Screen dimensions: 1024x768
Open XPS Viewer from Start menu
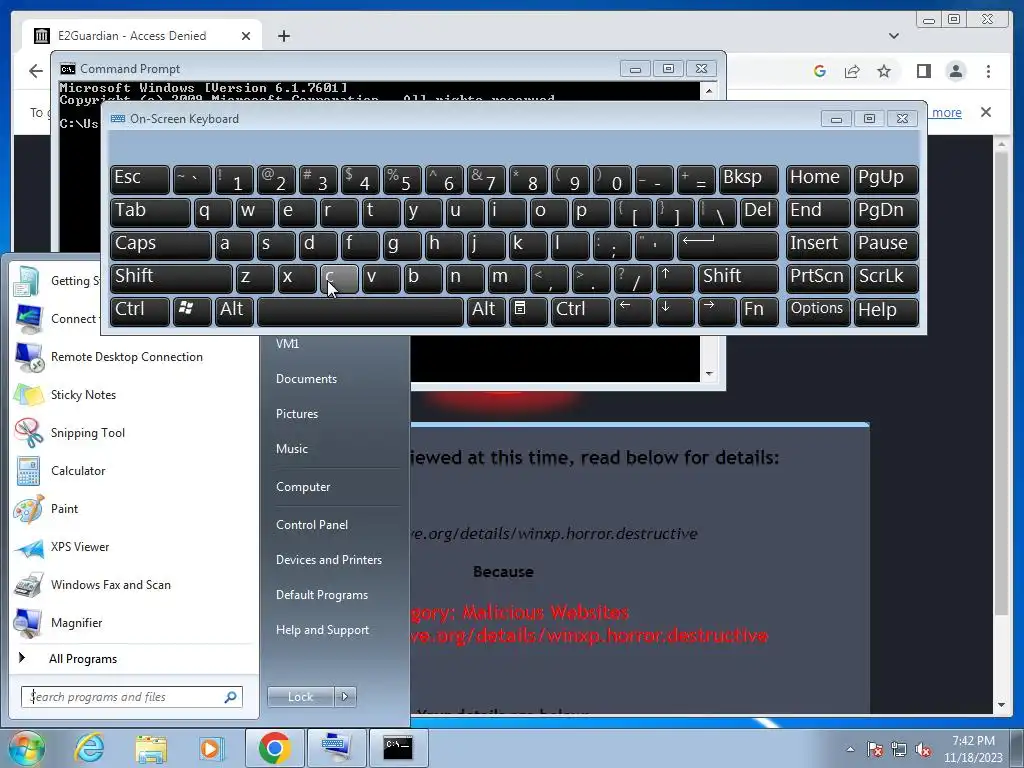click(134, 547)
